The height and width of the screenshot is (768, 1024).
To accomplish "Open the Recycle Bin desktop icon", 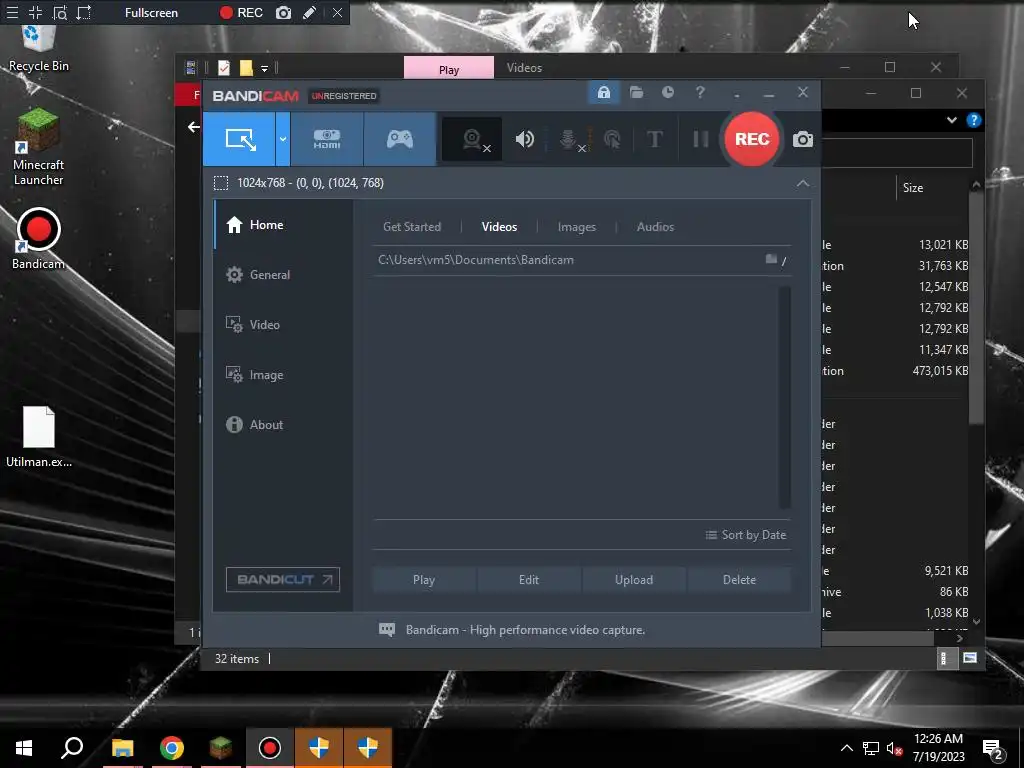I will tap(39, 49).
